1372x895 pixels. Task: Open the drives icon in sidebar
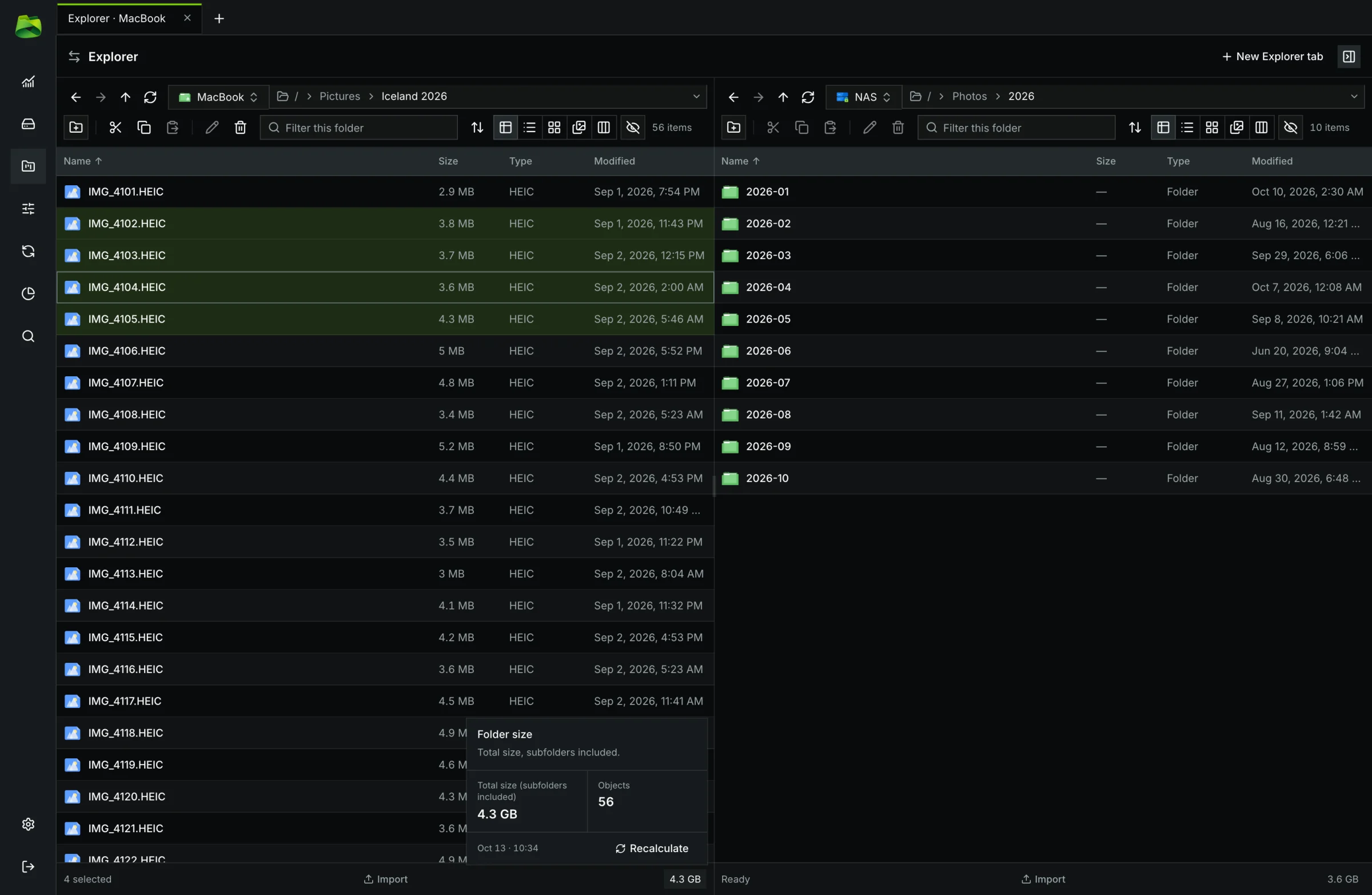coord(27,124)
